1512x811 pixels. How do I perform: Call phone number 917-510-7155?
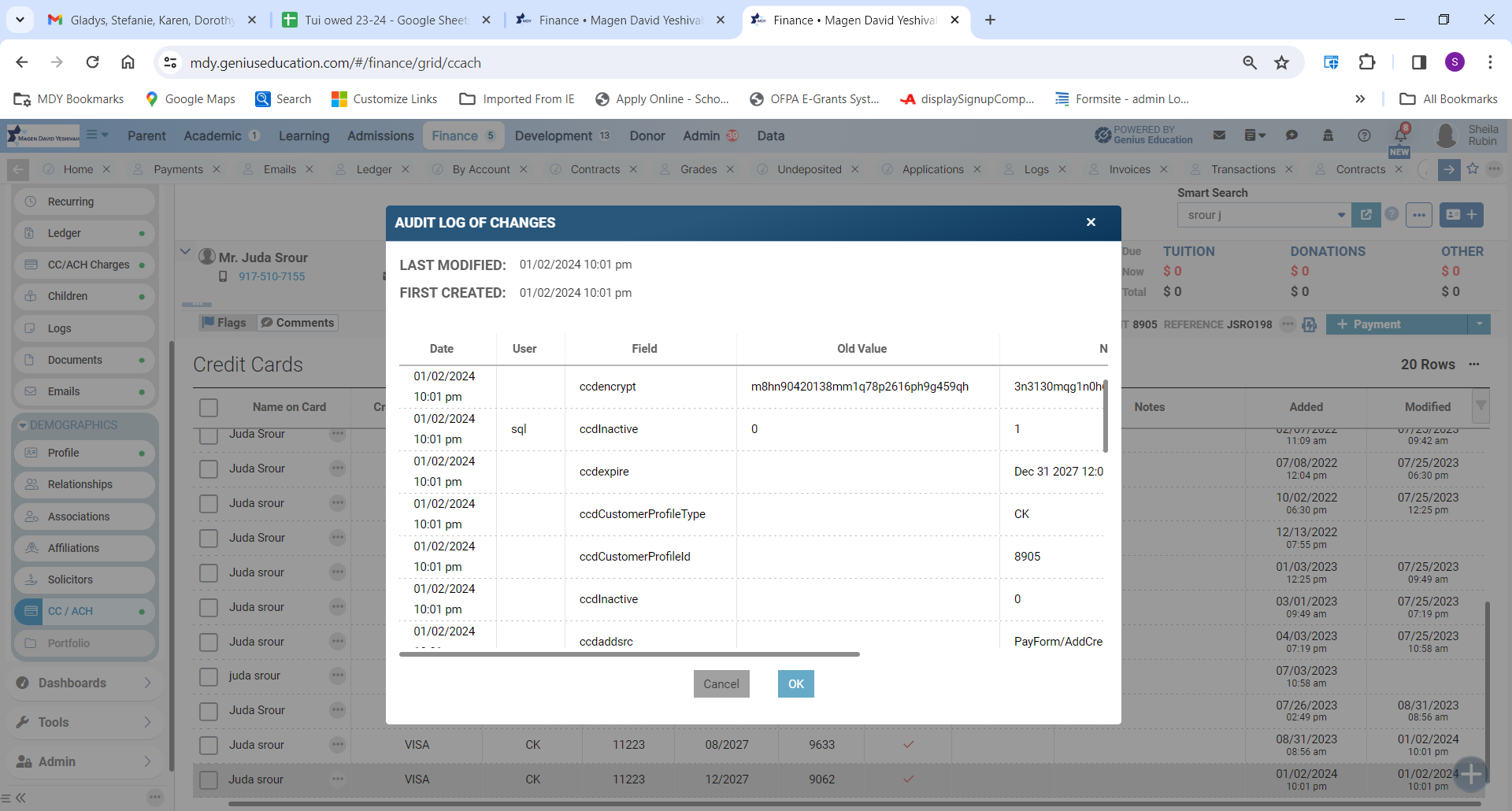point(272,276)
